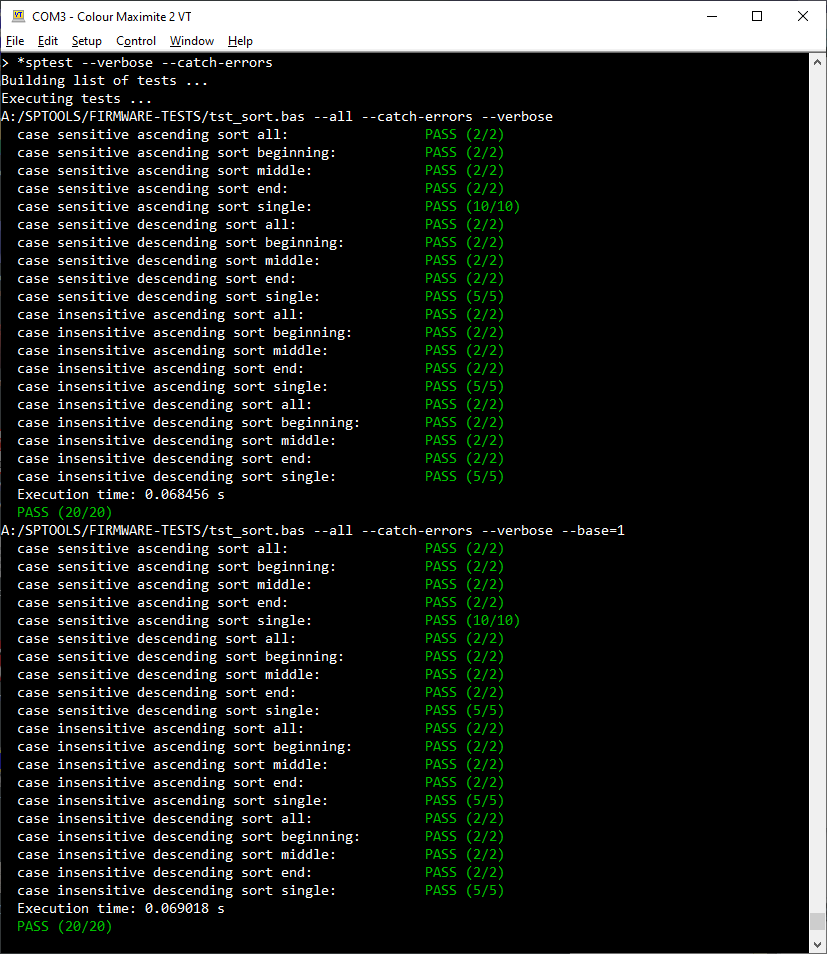The height and width of the screenshot is (954, 827).
Task: Click the first 'PASS (20/20)' summary
Action: point(65,512)
